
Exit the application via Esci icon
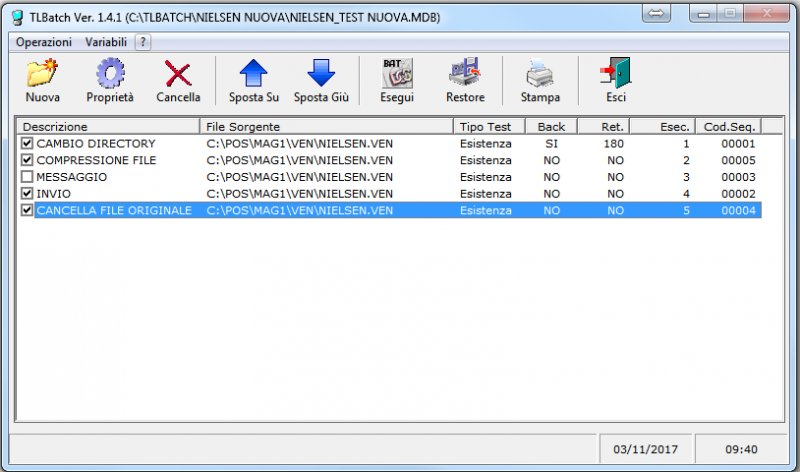click(615, 76)
